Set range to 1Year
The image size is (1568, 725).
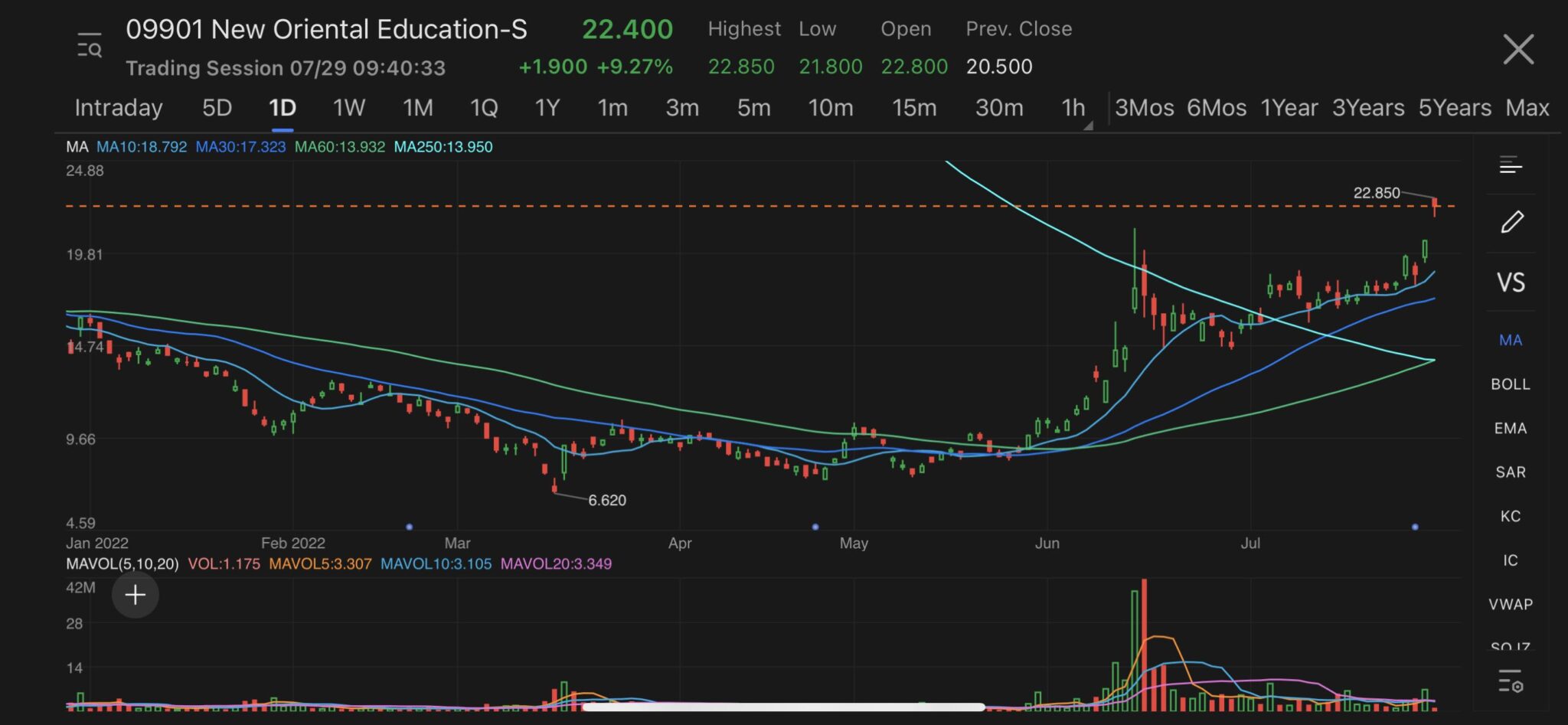coord(1289,108)
